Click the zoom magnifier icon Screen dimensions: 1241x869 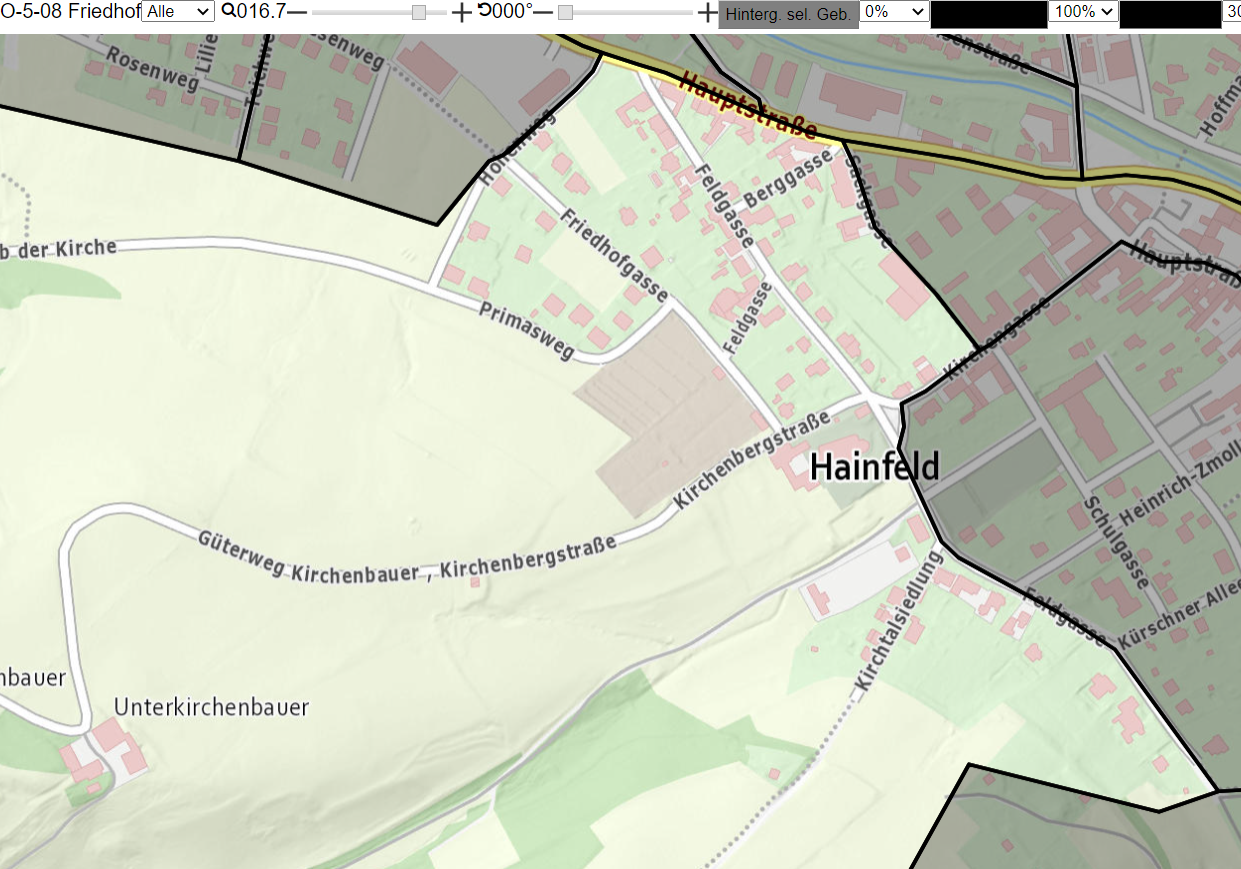click(x=228, y=11)
